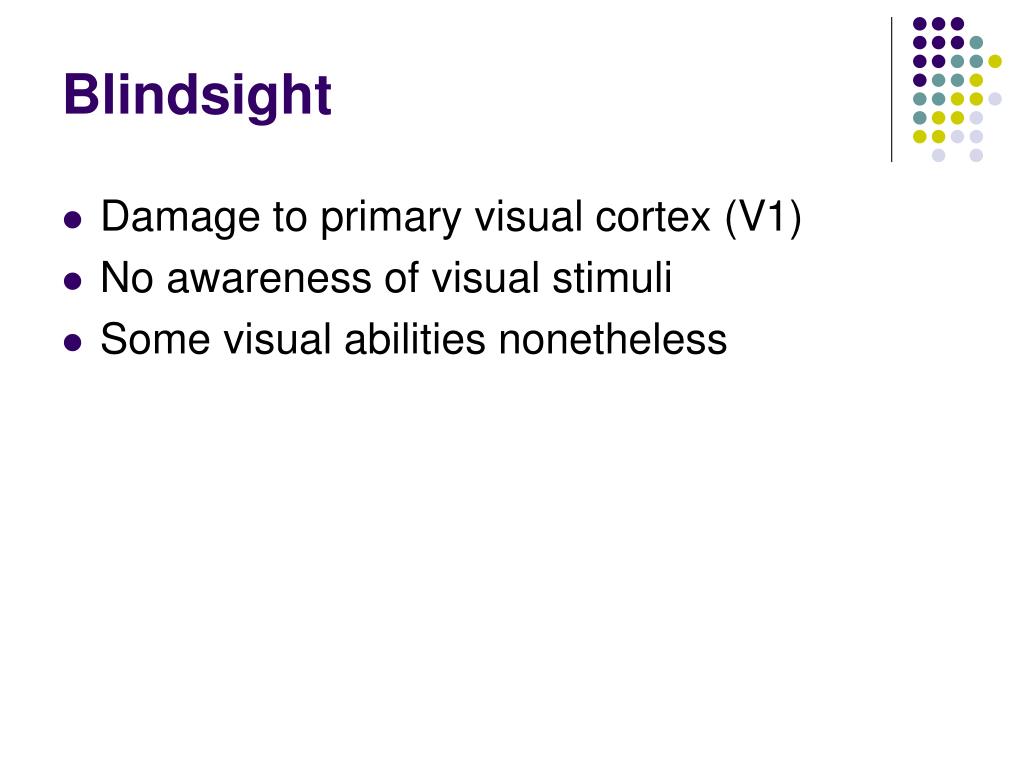Click the word 'Some' in third bullet

[x=155, y=340]
